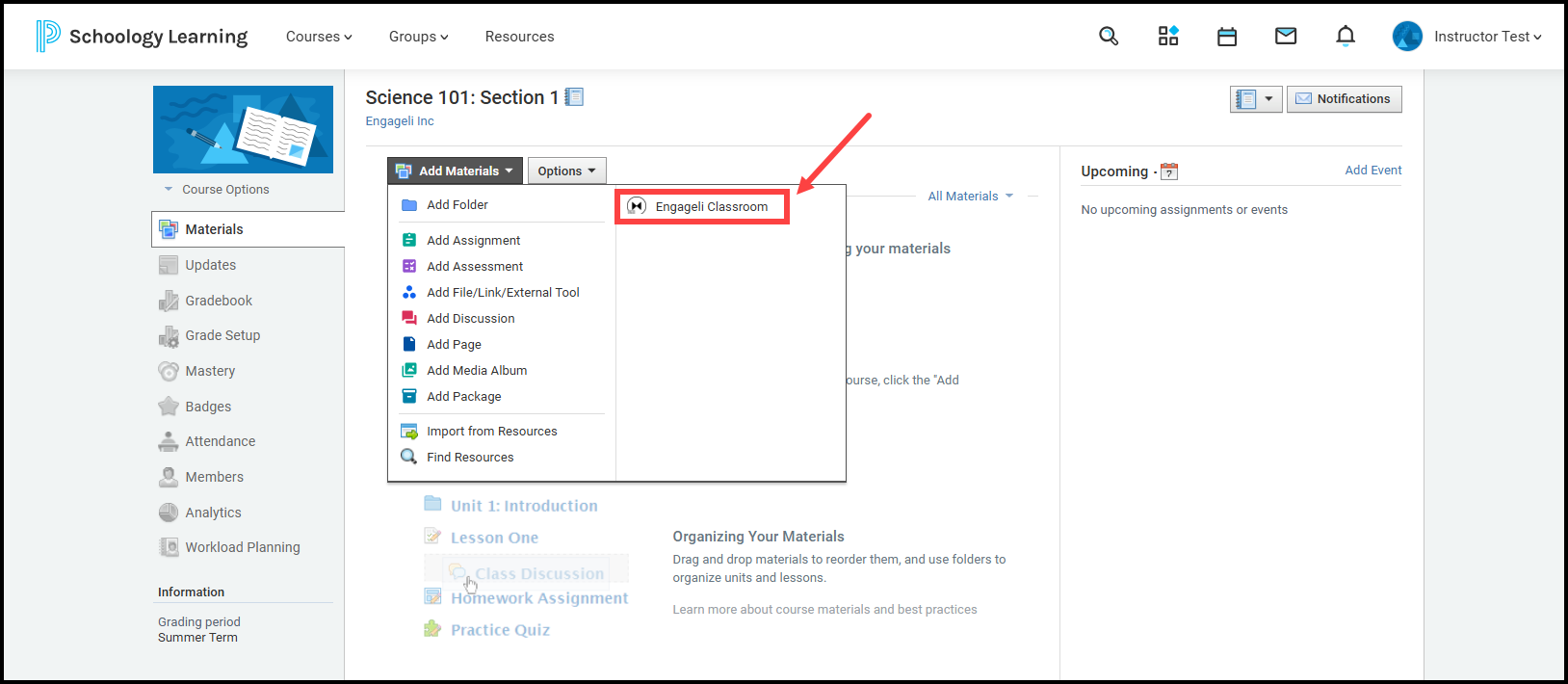Select Add File/Link/External Tool
This screenshot has width=1568, height=684.
click(503, 293)
